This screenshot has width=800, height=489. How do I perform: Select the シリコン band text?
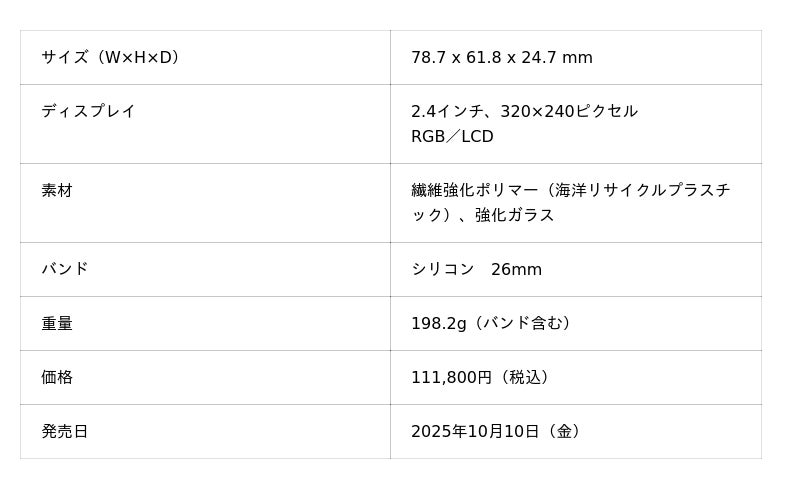(x=443, y=269)
